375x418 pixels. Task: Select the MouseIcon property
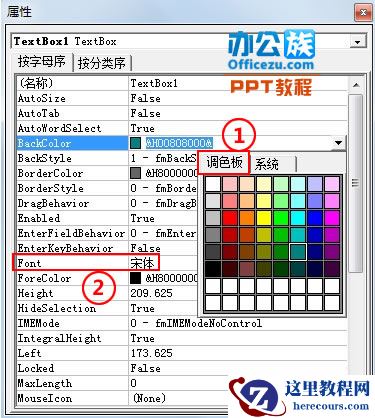45,398
